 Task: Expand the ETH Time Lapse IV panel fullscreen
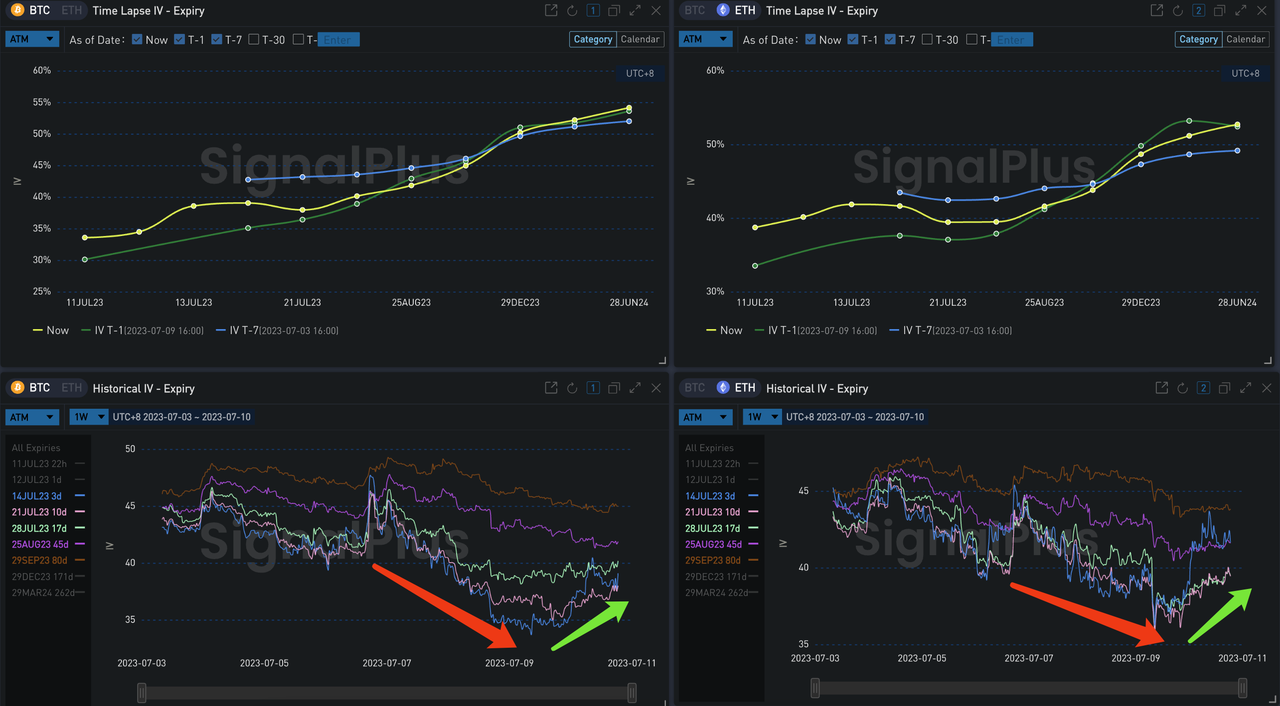click(1241, 11)
